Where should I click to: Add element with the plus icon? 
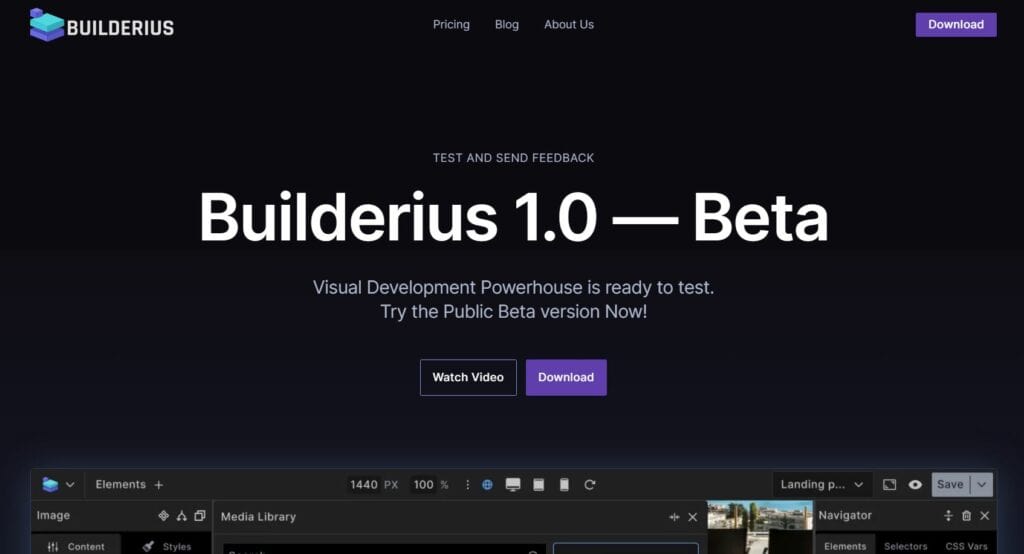(159, 485)
